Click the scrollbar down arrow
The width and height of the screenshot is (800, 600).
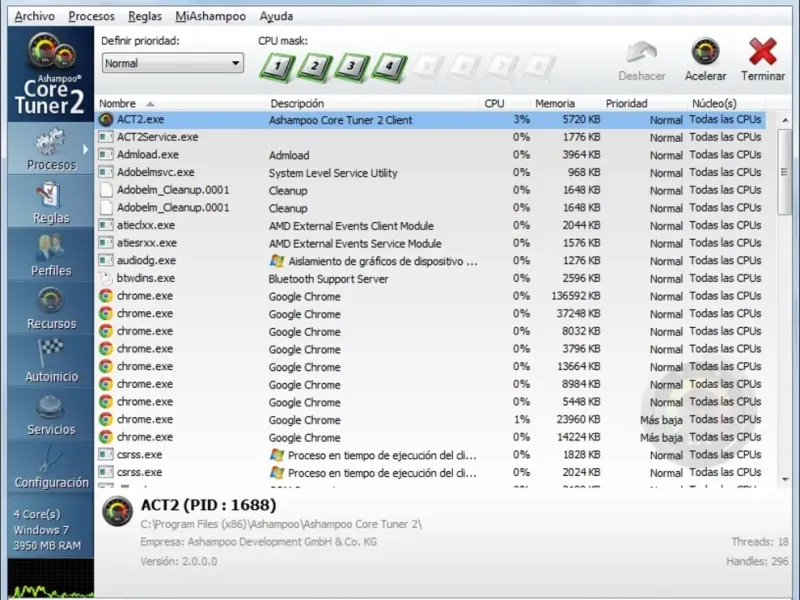(x=785, y=480)
